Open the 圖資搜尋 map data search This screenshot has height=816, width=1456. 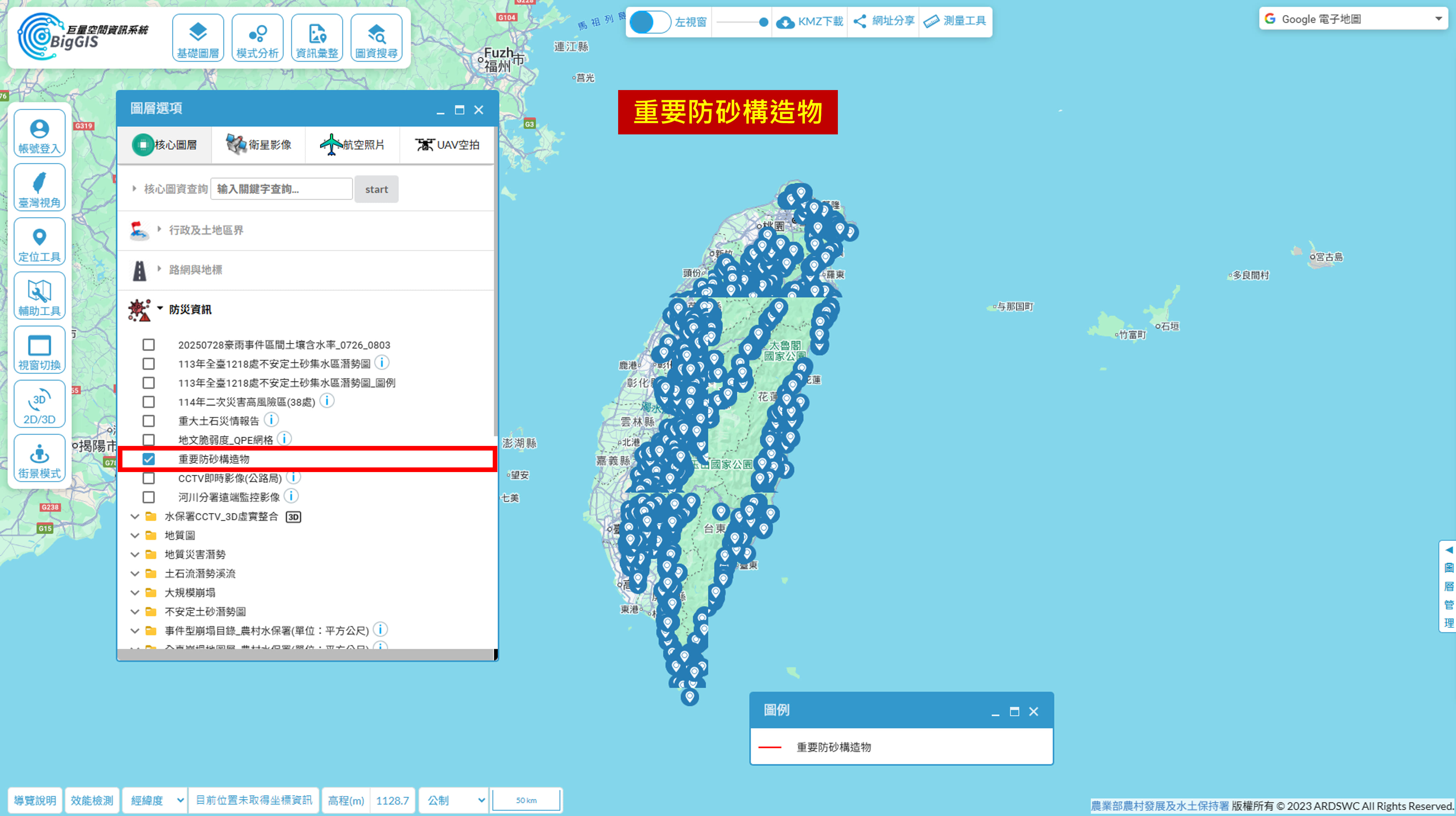click(377, 38)
